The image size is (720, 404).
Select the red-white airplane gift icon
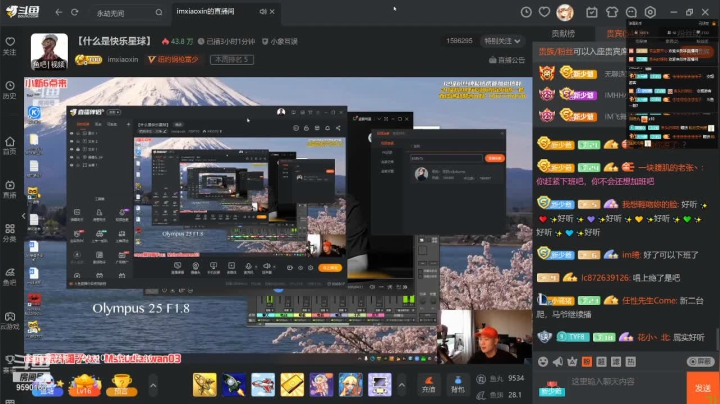click(263, 385)
